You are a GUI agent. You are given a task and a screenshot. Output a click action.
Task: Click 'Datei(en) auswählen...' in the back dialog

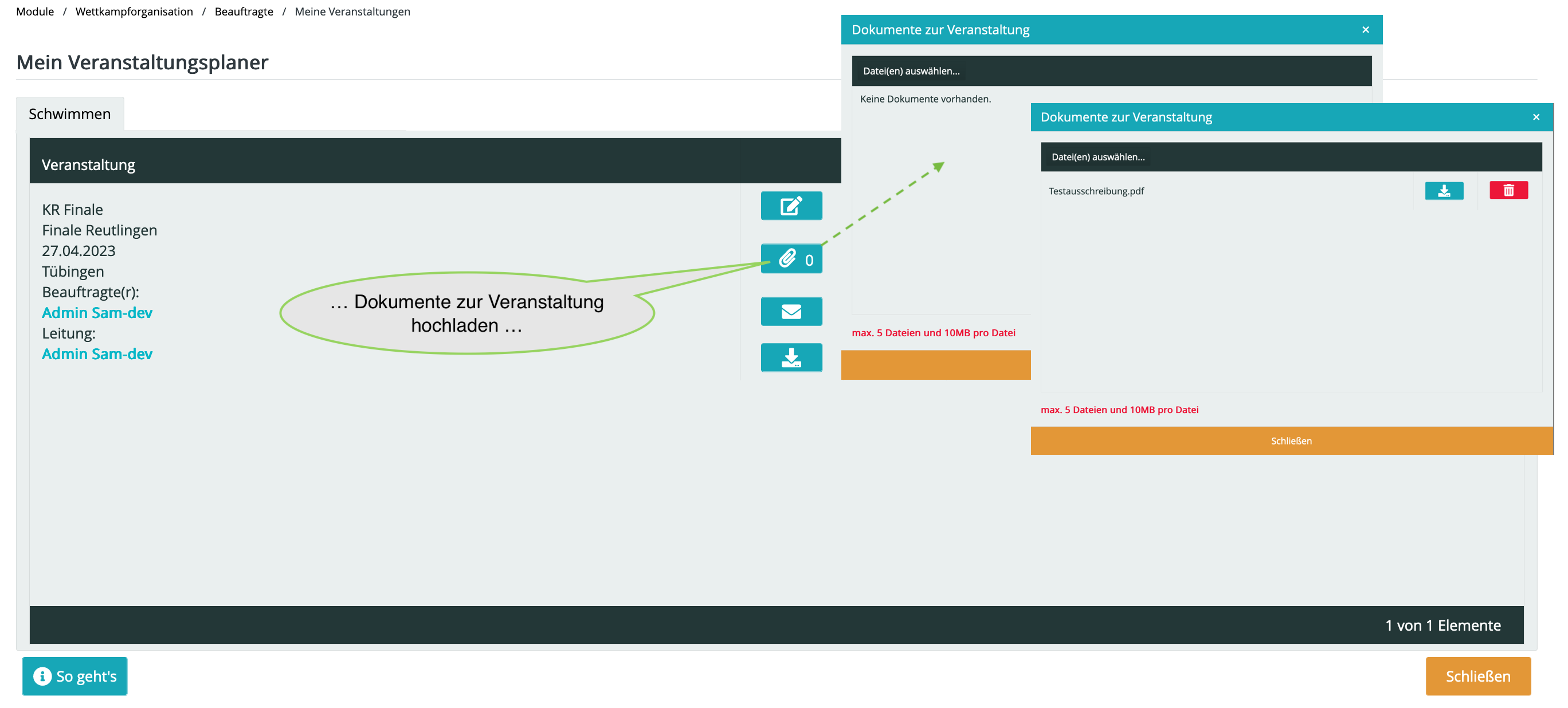[911, 71]
